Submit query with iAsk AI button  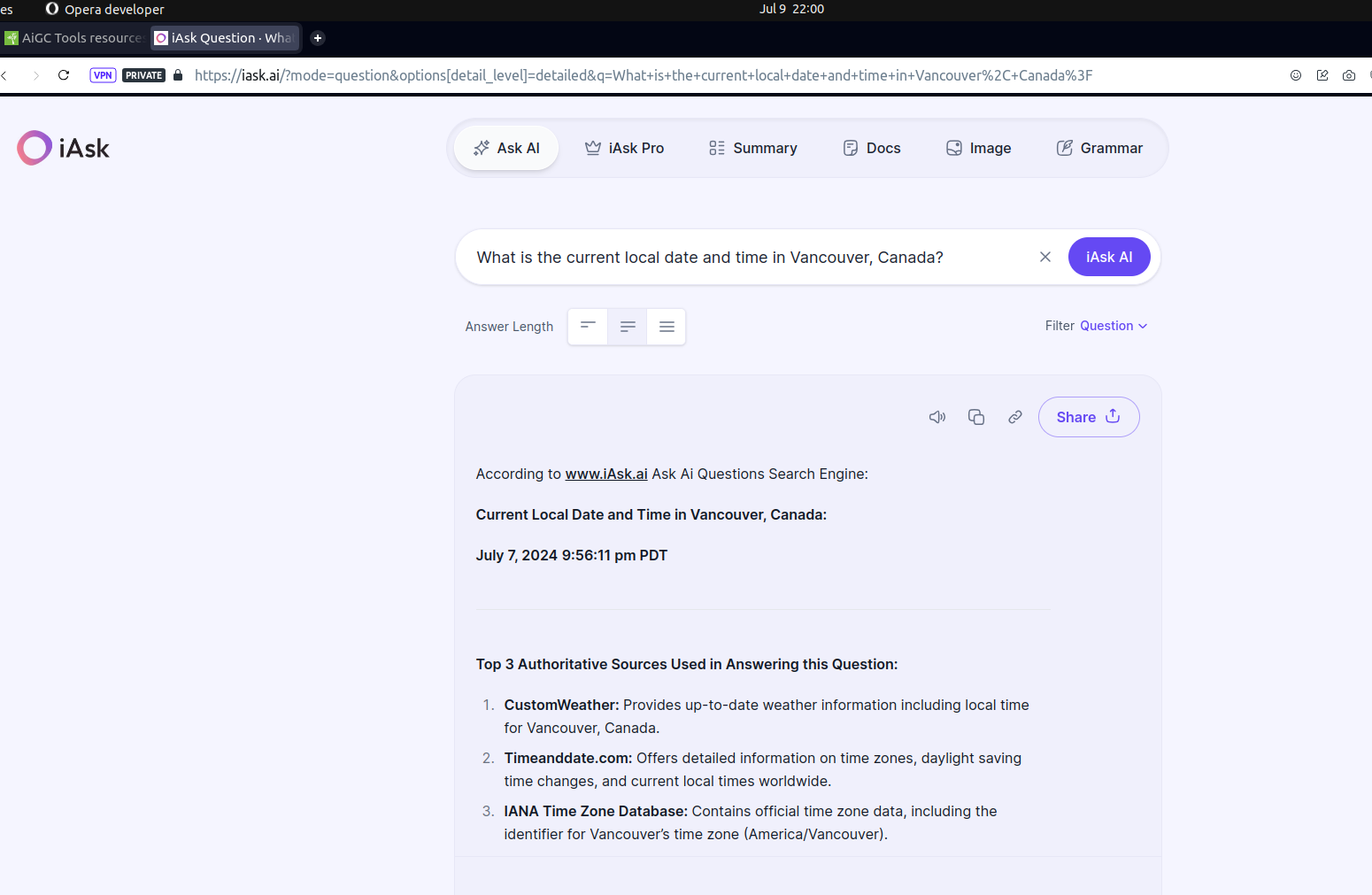click(x=1109, y=257)
